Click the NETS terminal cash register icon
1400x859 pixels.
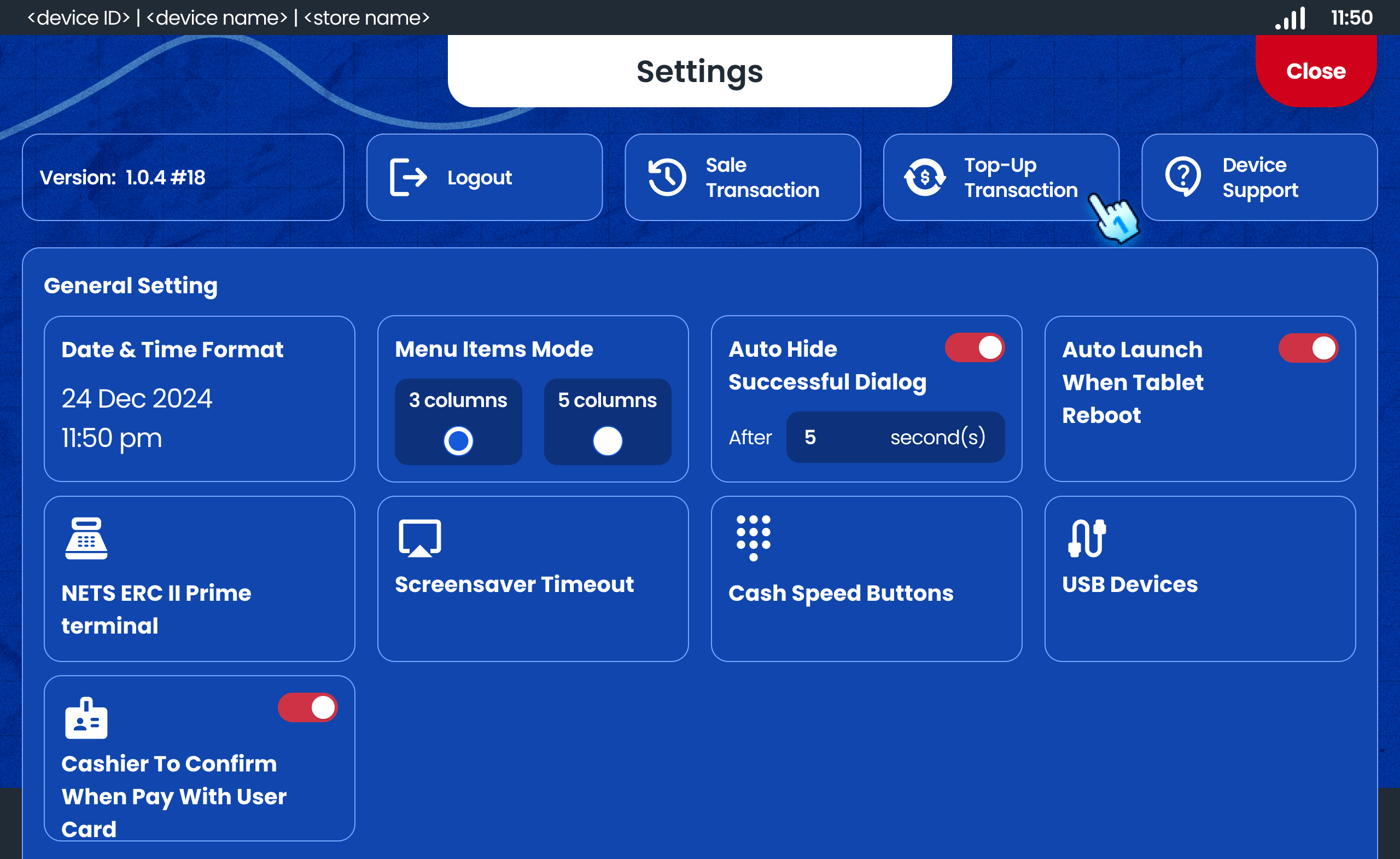tap(86, 538)
